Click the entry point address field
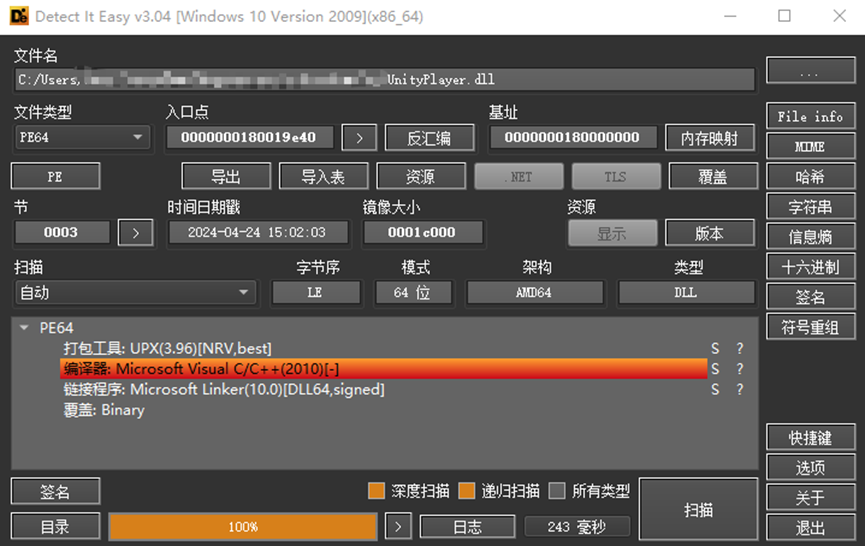865x546 pixels. [x=250, y=137]
